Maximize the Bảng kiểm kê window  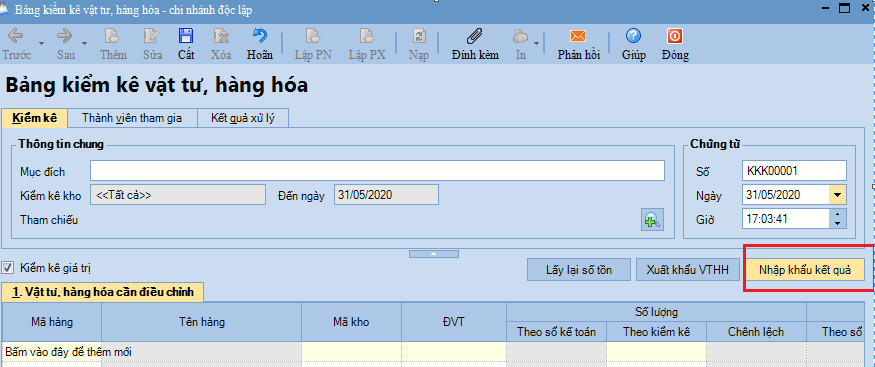tap(844, 8)
